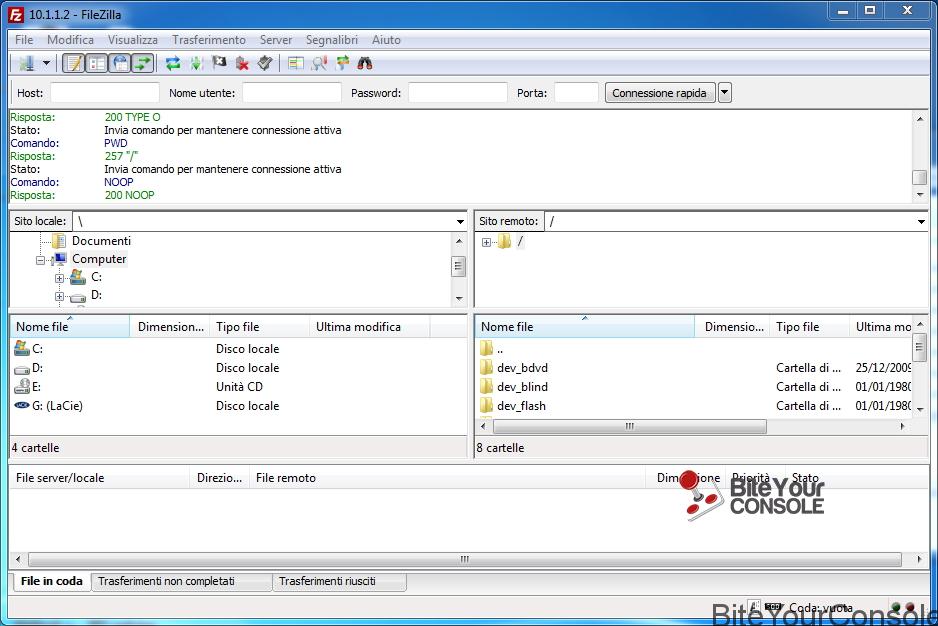This screenshot has height=626, width=938.
Task: Open the Sito remoto path dropdown
Action: pos(921,221)
